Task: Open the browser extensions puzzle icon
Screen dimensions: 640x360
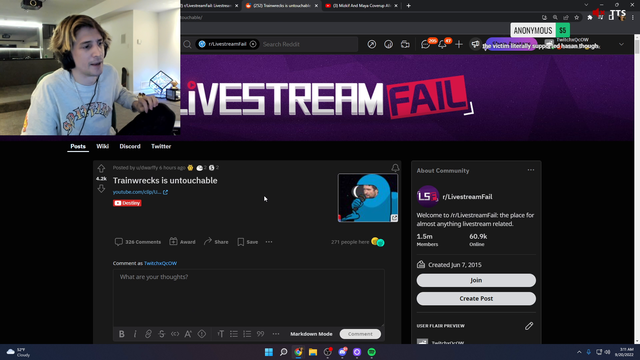Action: (589, 18)
